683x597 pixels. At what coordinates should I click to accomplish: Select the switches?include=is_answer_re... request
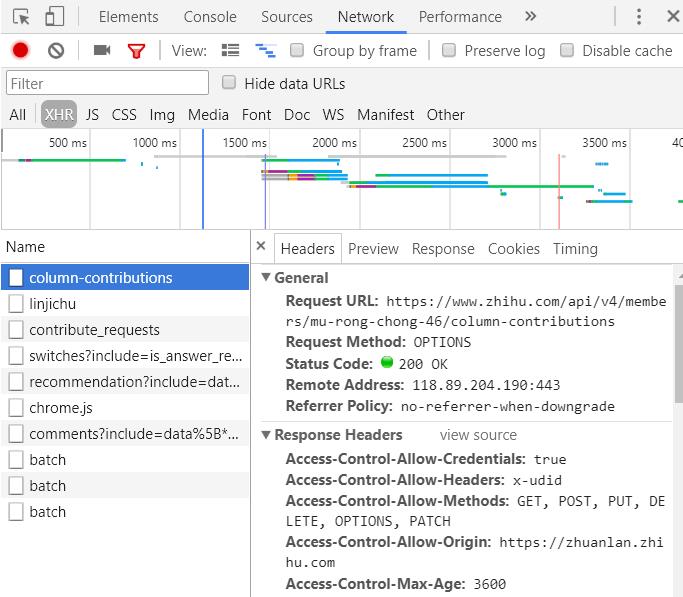click(125, 356)
